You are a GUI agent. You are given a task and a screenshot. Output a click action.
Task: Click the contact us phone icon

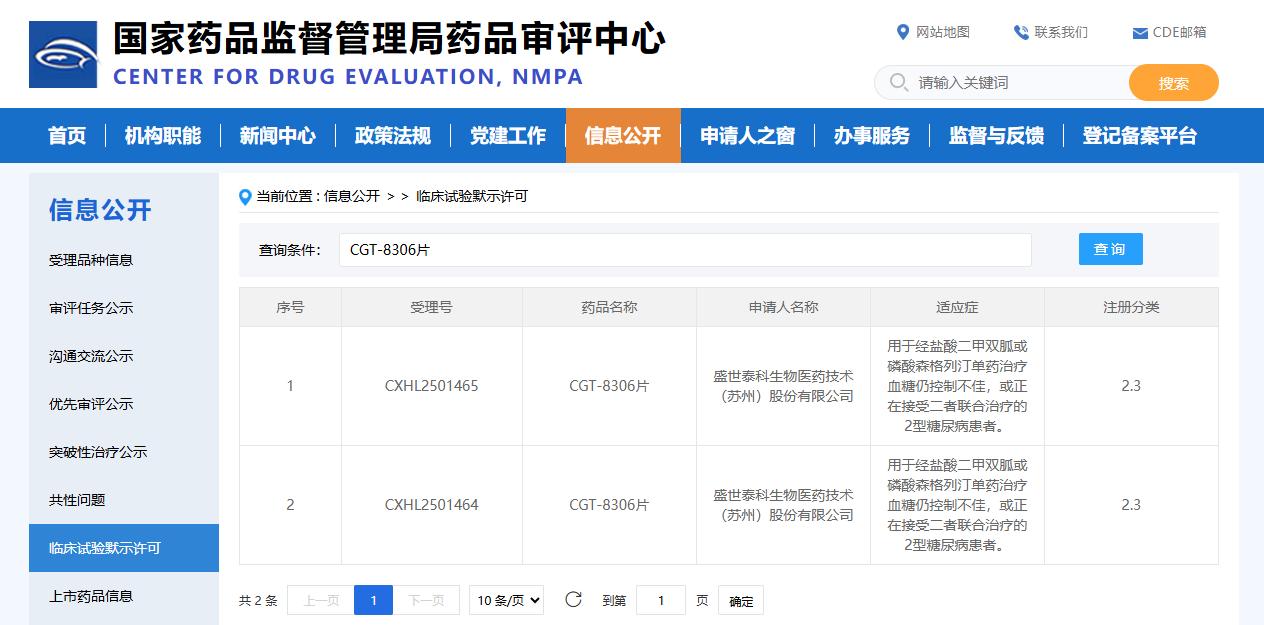point(1021,32)
